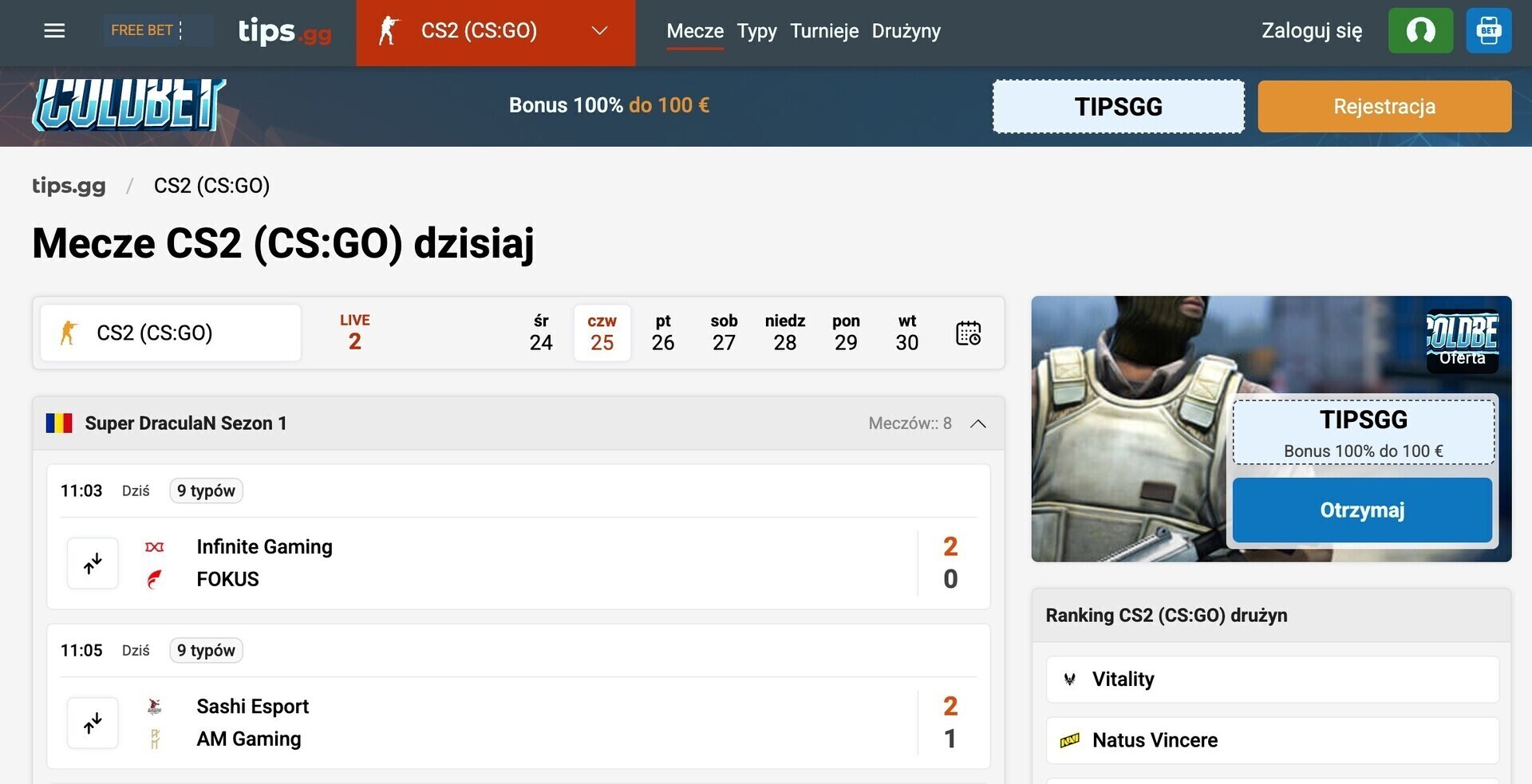
Task: Click Infinite Gaming's score of 2
Action: (950, 547)
